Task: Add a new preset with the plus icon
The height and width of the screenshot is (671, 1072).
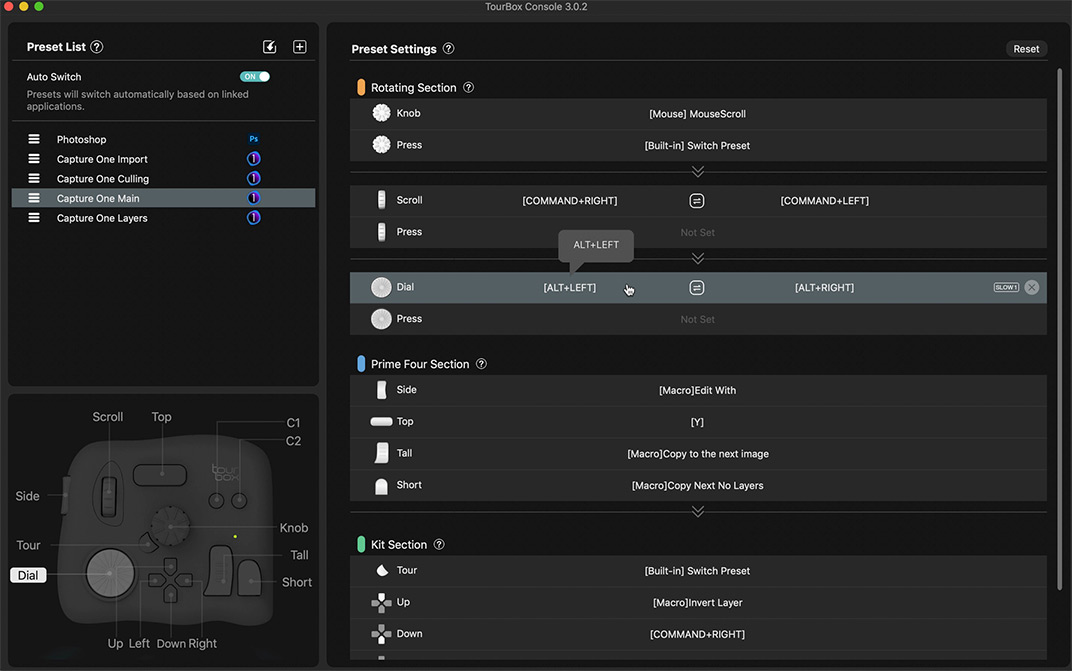Action: click(x=299, y=47)
